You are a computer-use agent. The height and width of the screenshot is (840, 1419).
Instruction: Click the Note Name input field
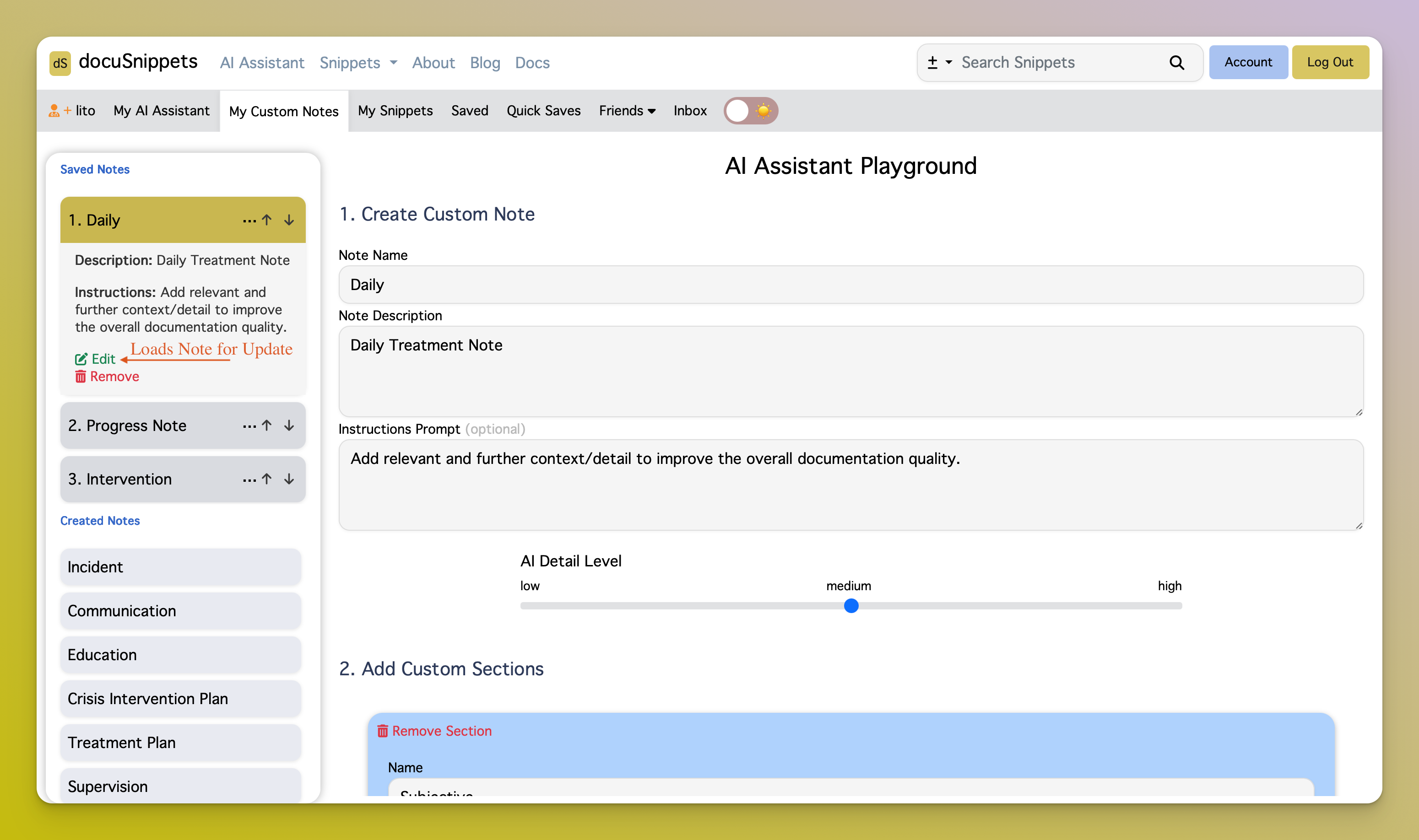[850, 285]
